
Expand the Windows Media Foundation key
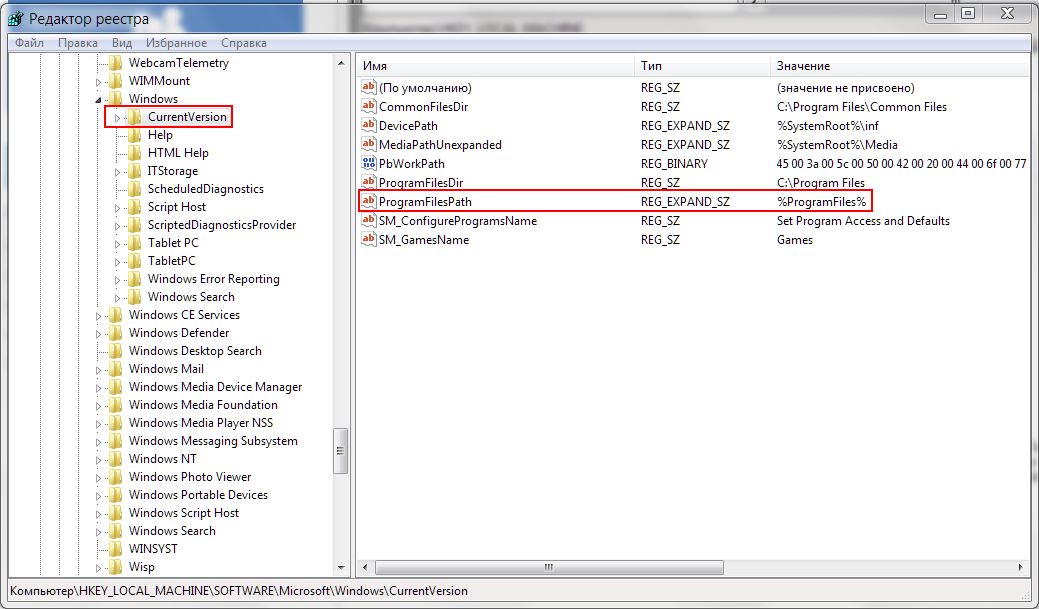98,406
